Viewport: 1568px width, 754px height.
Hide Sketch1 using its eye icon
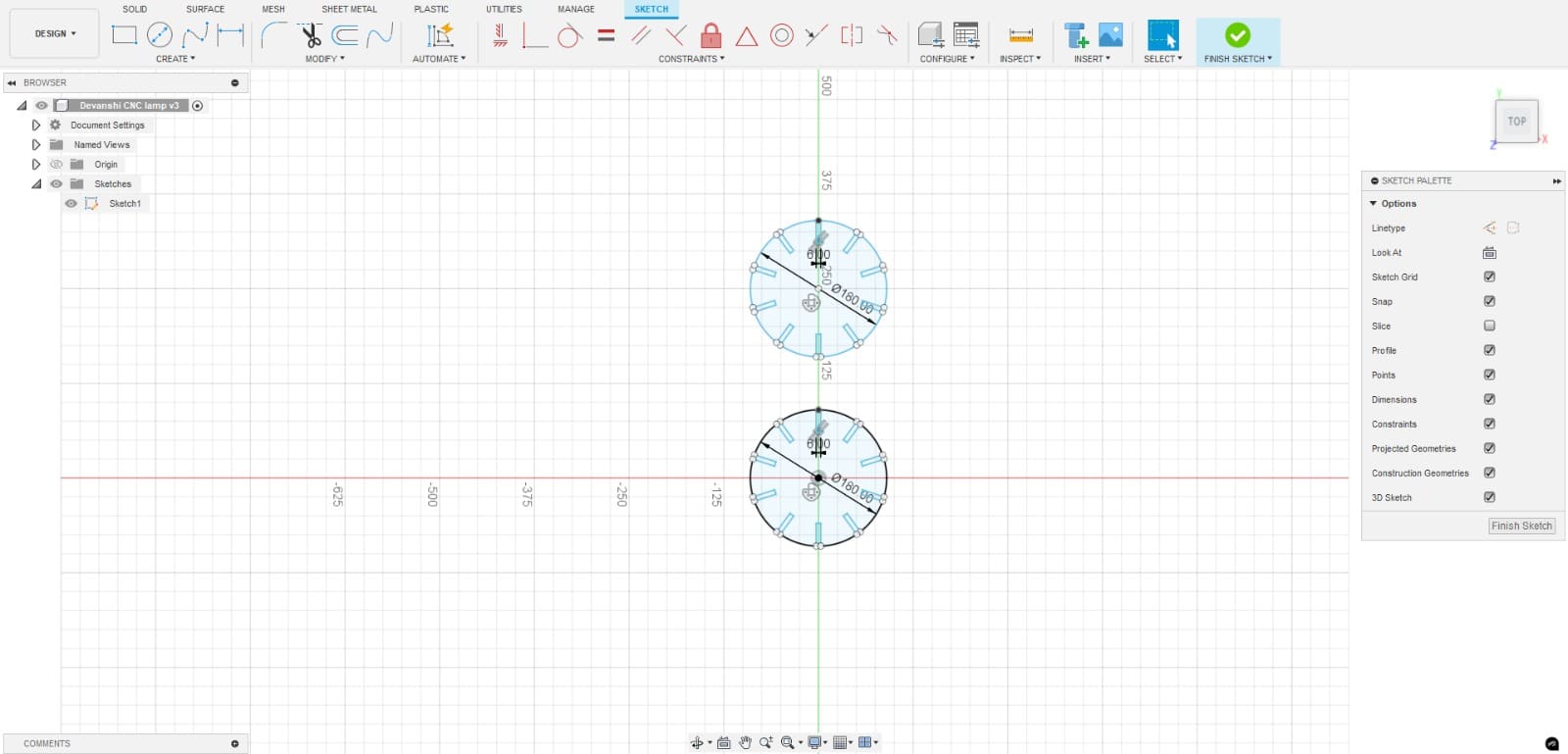pyautogui.click(x=71, y=204)
